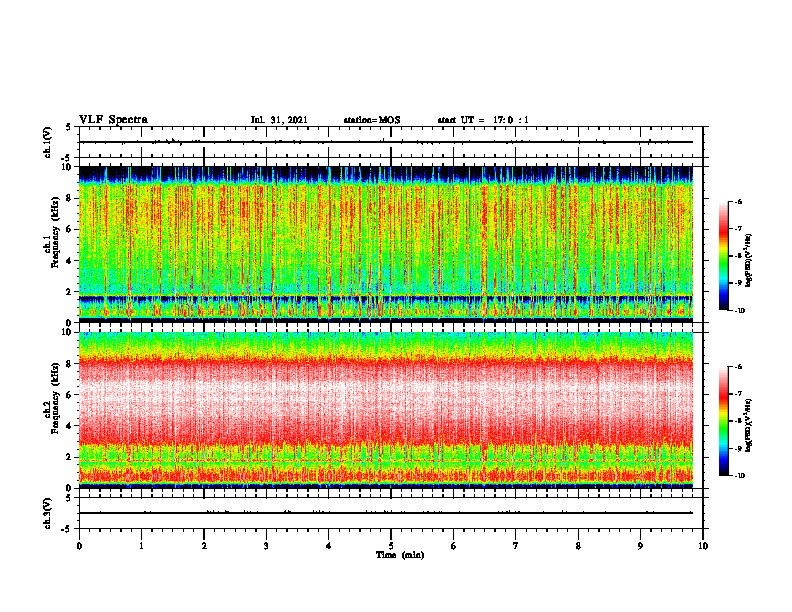This screenshot has height=612, width=792.
Task: Click the '8' kHz tick on ch.2 frequency axis
Action: click(x=70, y=364)
